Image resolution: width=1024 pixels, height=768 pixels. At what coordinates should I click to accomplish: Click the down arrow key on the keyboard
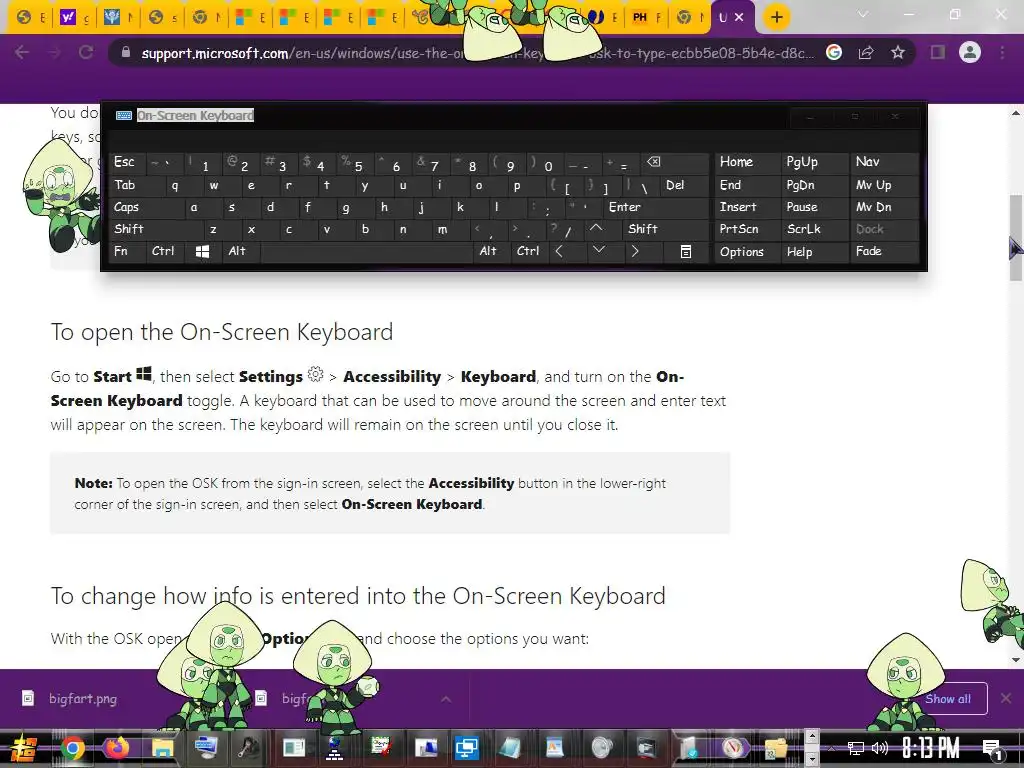coord(599,251)
